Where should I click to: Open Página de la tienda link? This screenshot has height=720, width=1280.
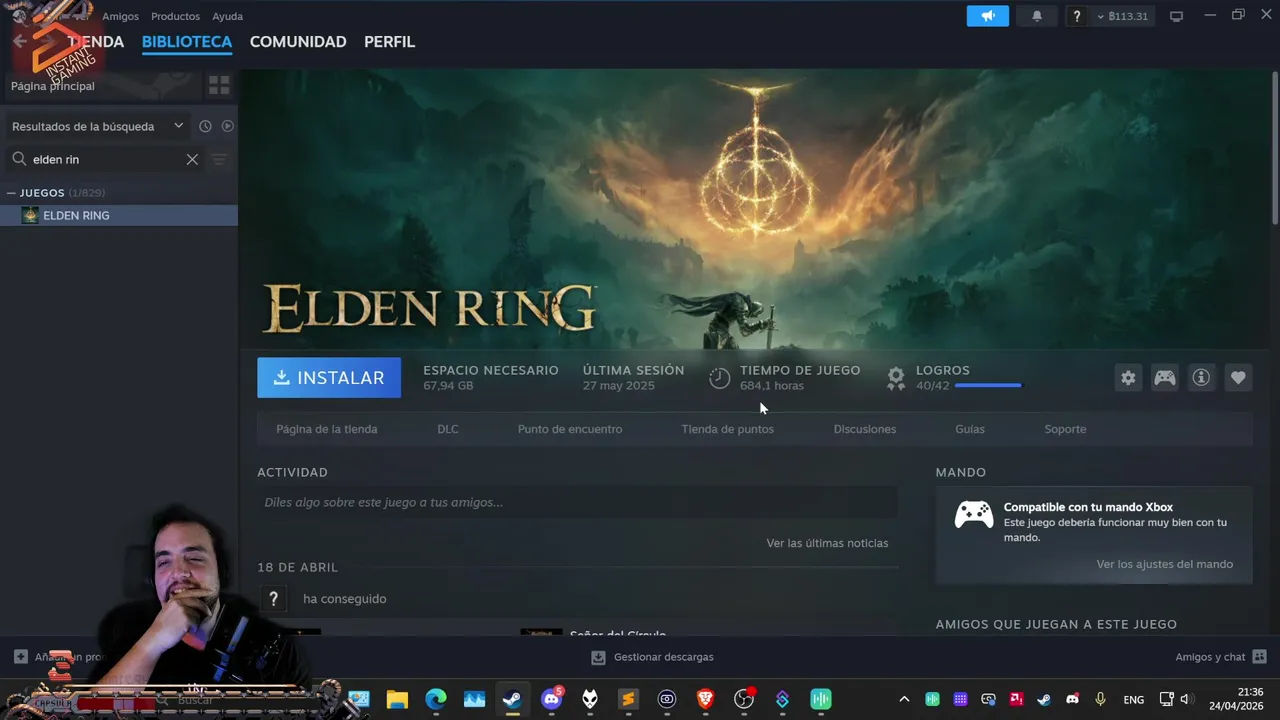(x=327, y=429)
